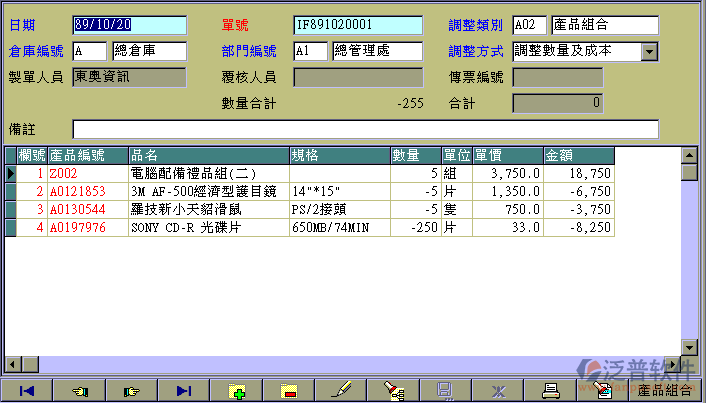
Task: Click the 單號 field IF891020001
Action: (358, 25)
